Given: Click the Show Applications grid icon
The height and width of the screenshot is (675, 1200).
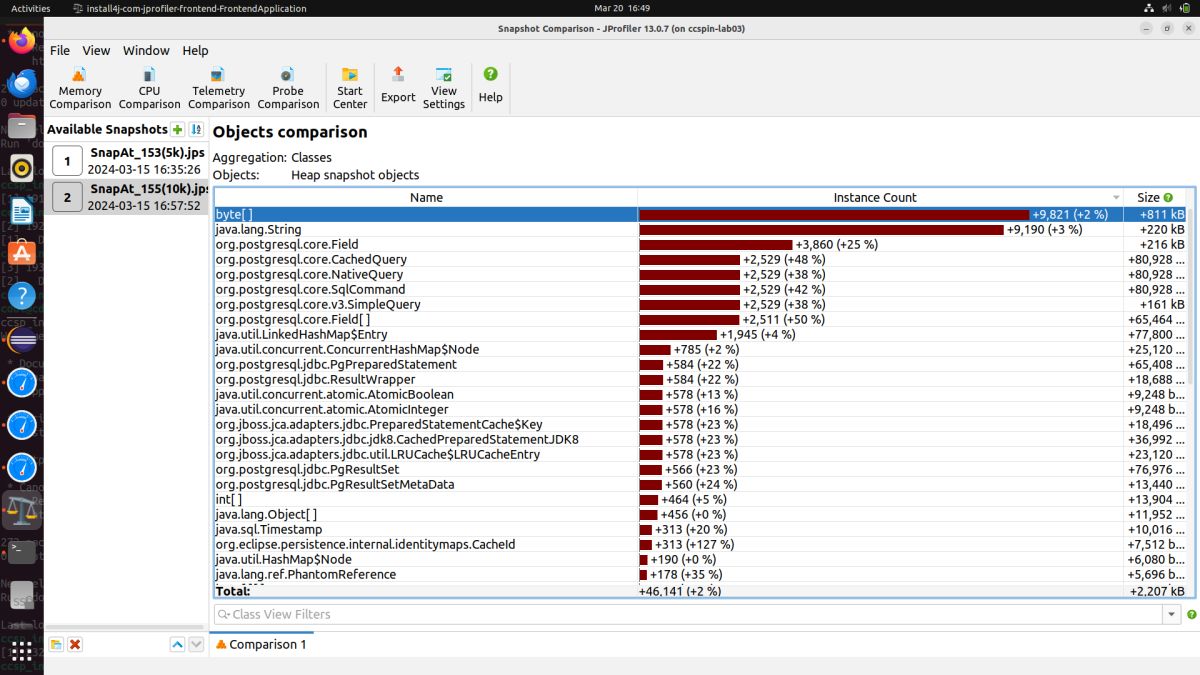Looking at the screenshot, I should pos(22,651).
